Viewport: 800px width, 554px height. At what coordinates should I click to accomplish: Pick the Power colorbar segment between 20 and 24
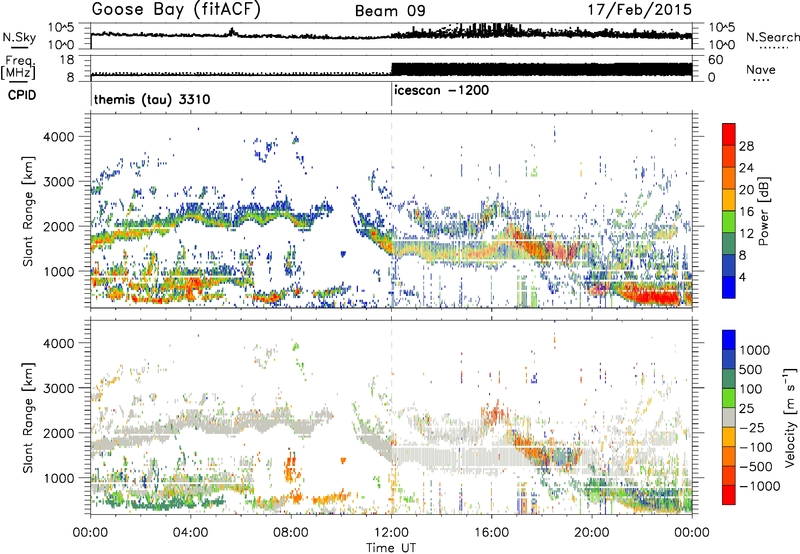[x=729, y=178]
